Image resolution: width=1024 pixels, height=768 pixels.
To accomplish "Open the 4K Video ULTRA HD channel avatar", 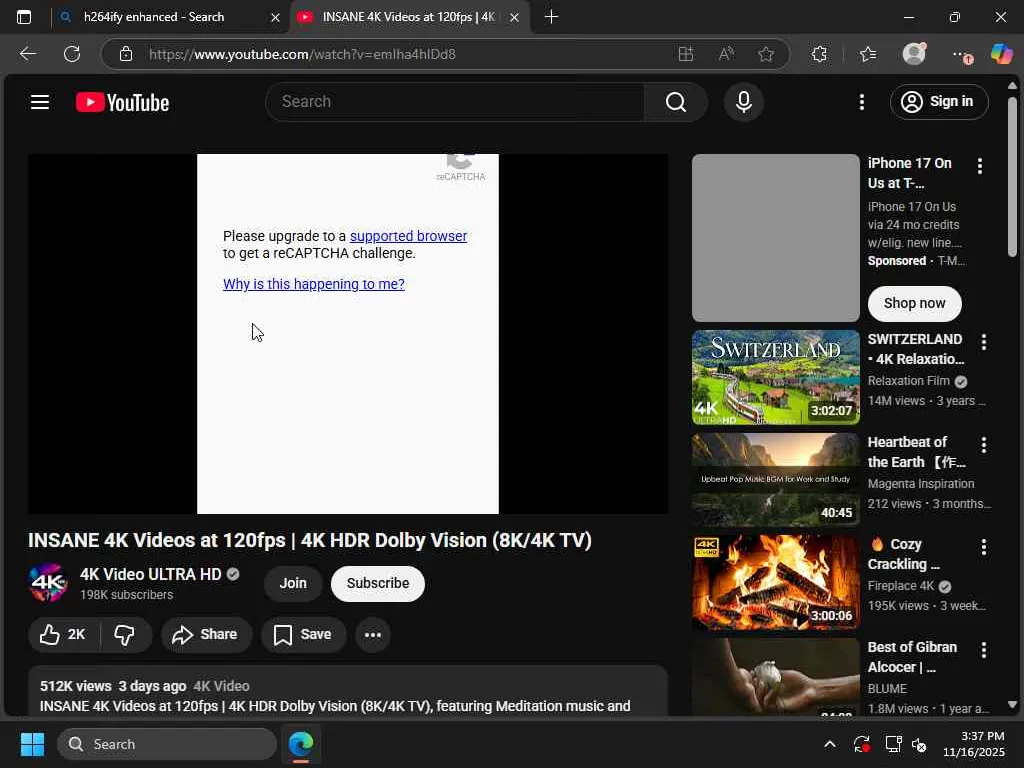I will pyautogui.click(x=48, y=583).
